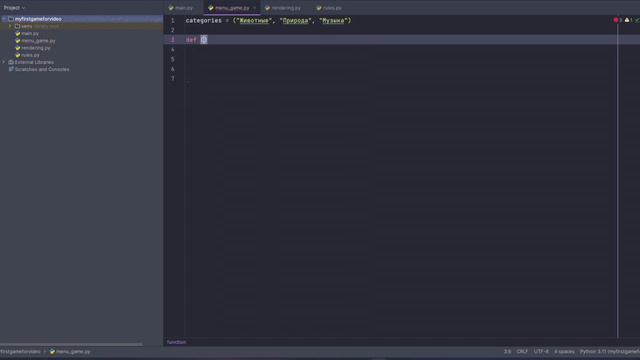
Task: Click the Python icon on rules.py tab
Action: pyautogui.click(x=319, y=8)
